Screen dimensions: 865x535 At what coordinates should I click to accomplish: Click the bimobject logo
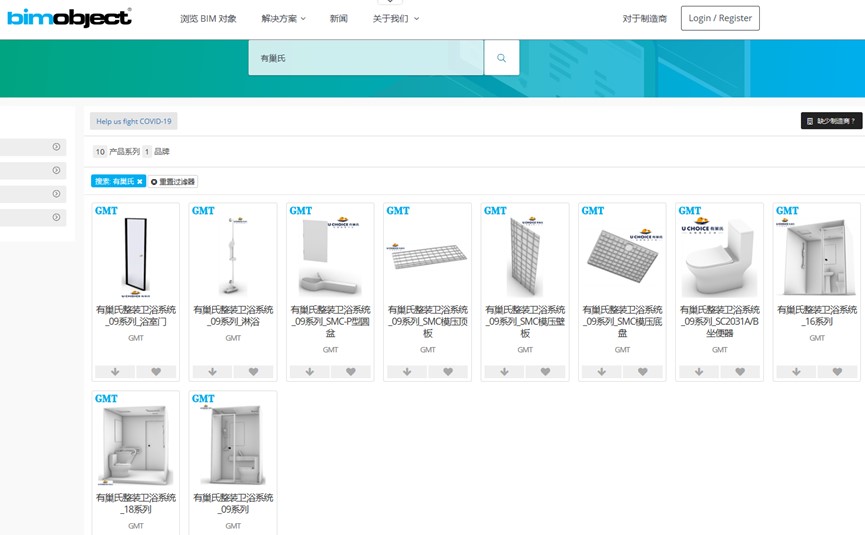[69, 18]
